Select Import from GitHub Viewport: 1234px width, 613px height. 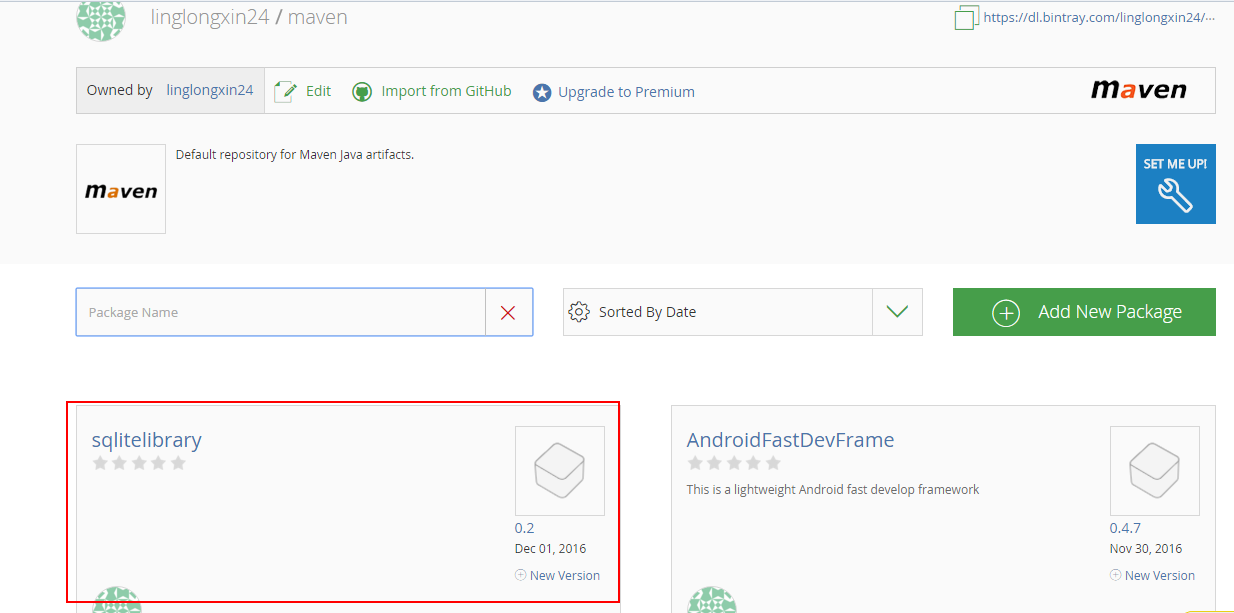click(x=446, y=91)
